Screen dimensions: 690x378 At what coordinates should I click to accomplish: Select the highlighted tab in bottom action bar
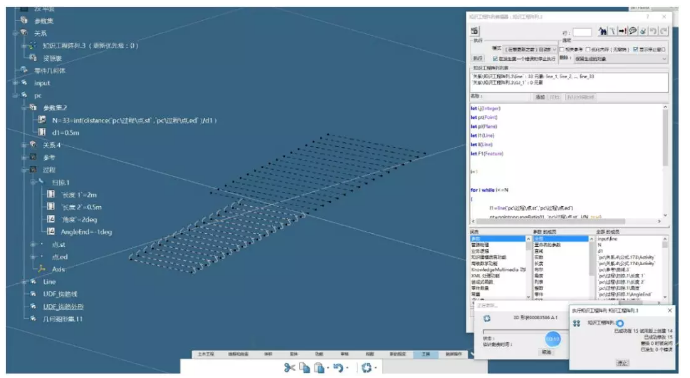pyautogui.click(x=426, y=354)
